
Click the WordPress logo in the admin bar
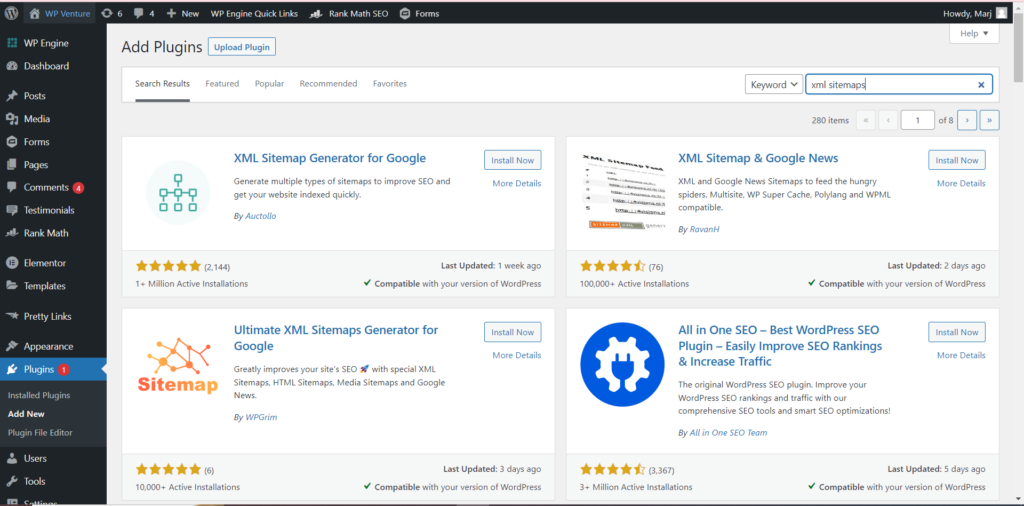pos(12,13)
